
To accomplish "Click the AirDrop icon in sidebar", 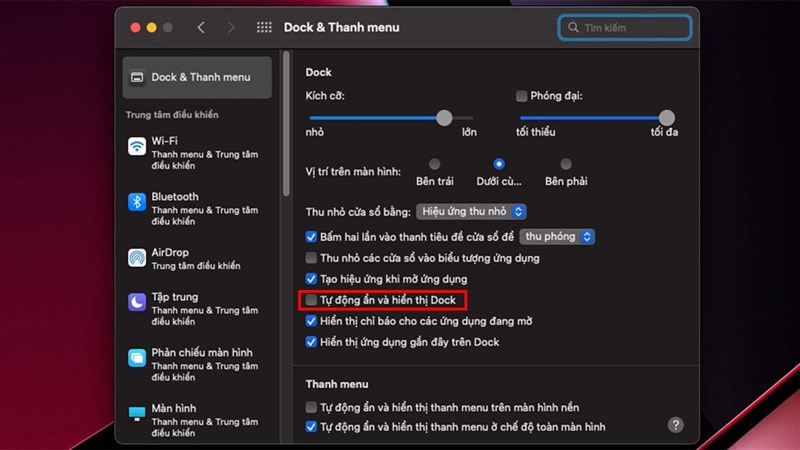I will point(137,258).
